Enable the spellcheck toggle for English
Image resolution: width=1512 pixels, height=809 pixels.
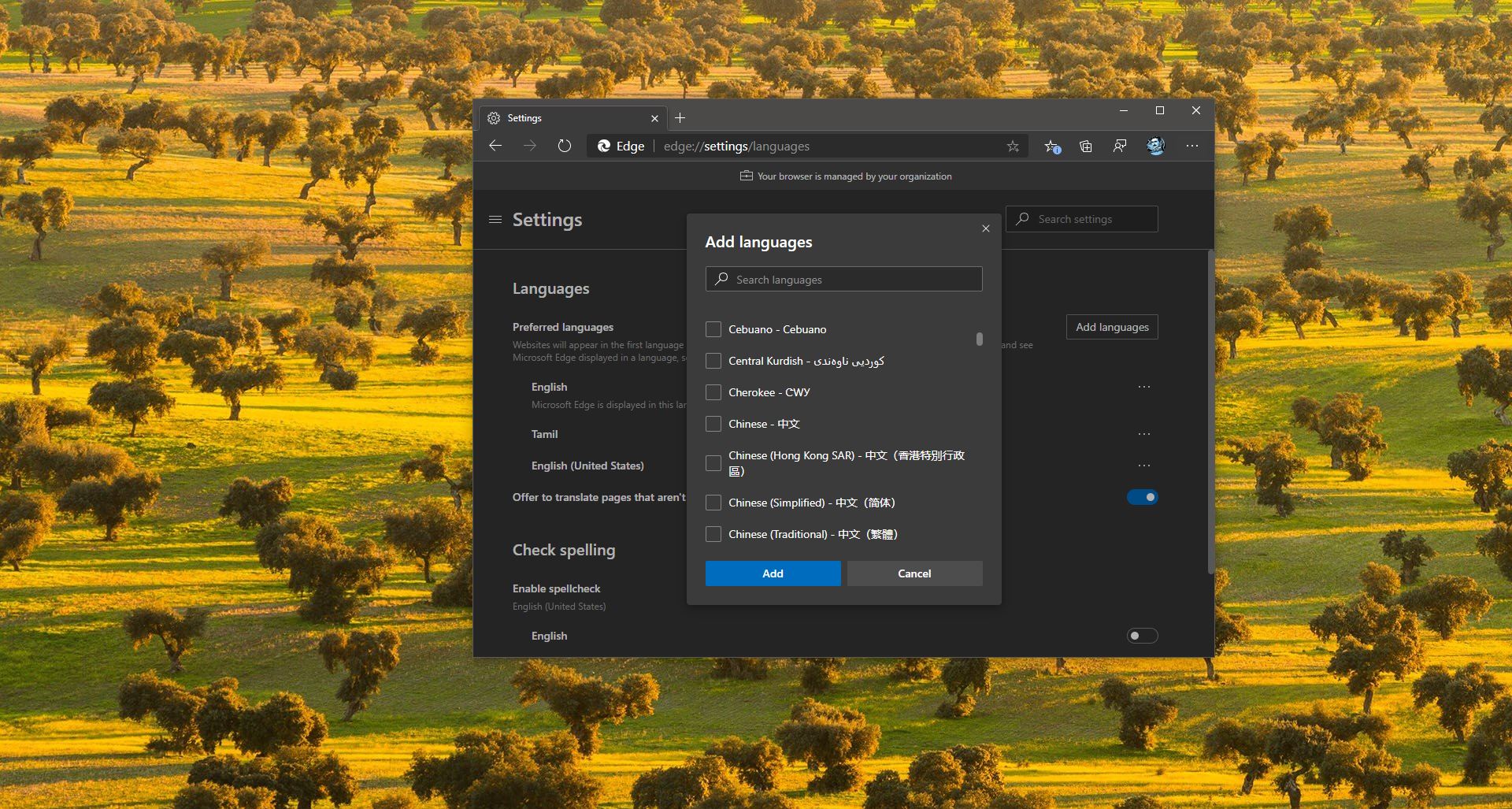[1142, 636]
